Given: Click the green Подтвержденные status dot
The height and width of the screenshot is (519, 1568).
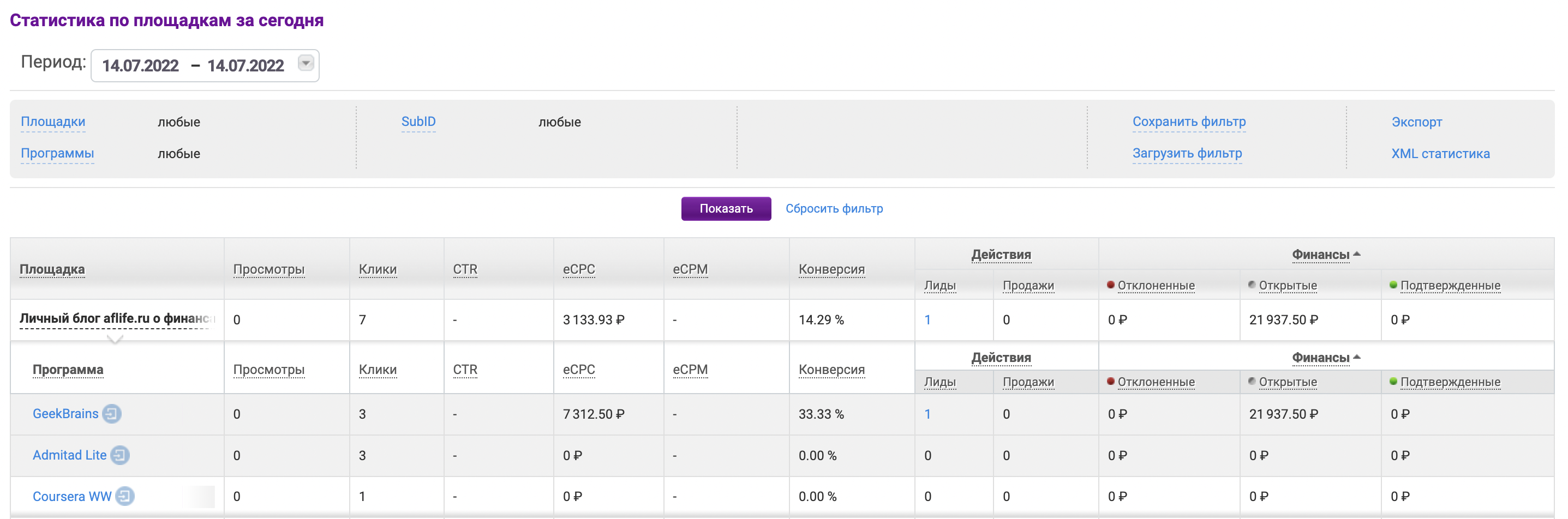Looking at the screenshot, I should point(1393,285).
